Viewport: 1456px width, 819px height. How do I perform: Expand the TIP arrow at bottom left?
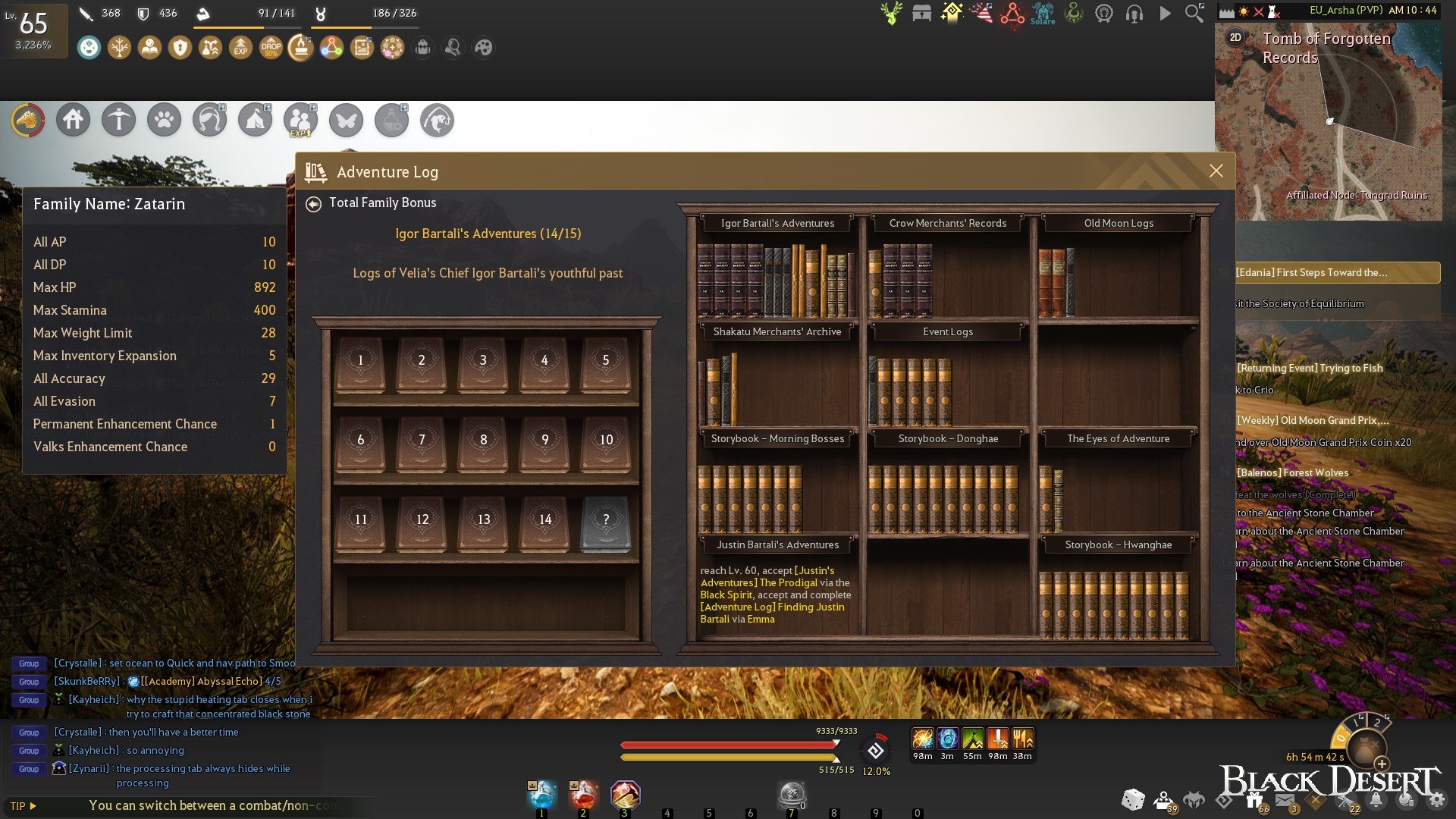click(33, 806)
